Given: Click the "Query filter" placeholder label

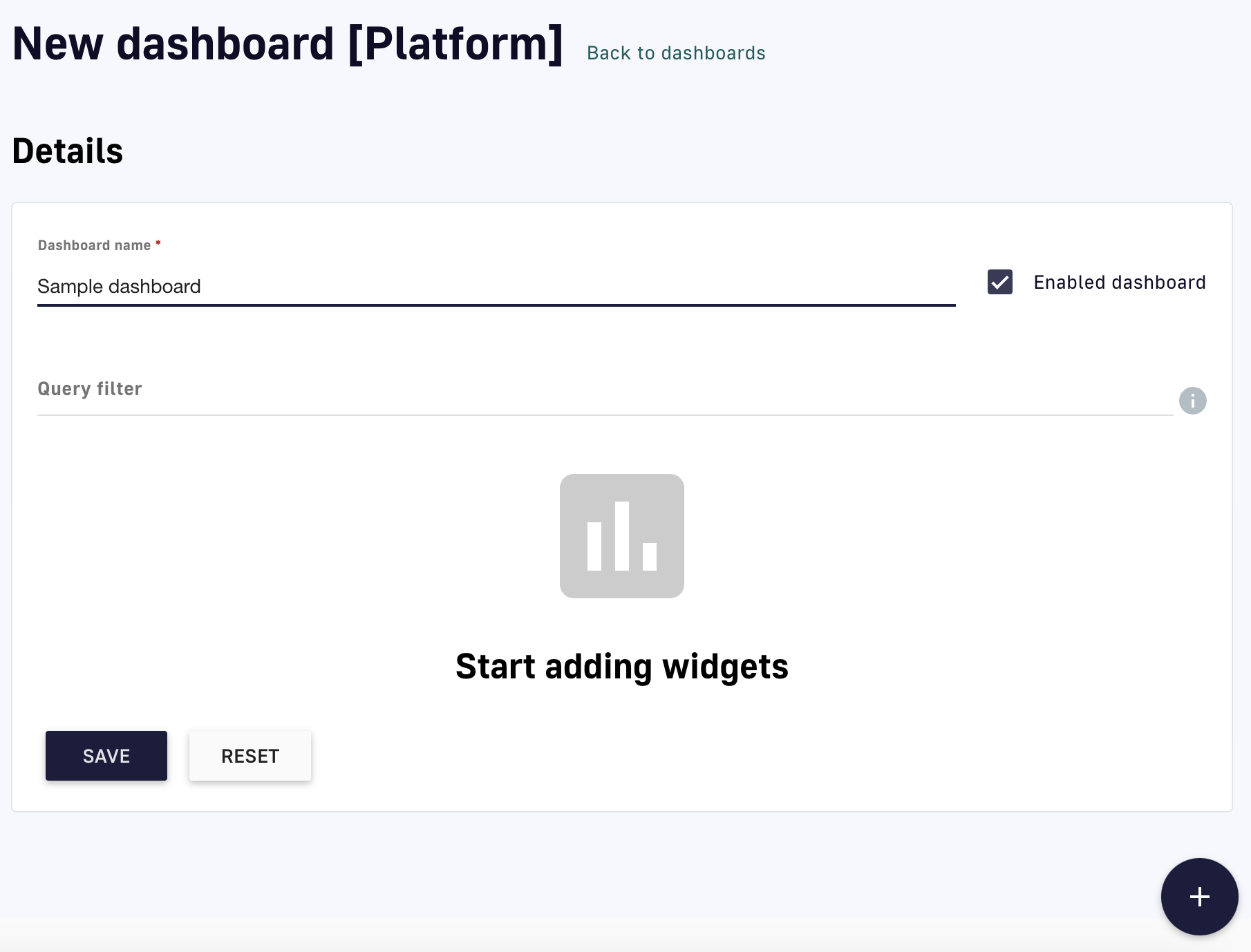Looking at the screenshot, I should tap(90, 389).
